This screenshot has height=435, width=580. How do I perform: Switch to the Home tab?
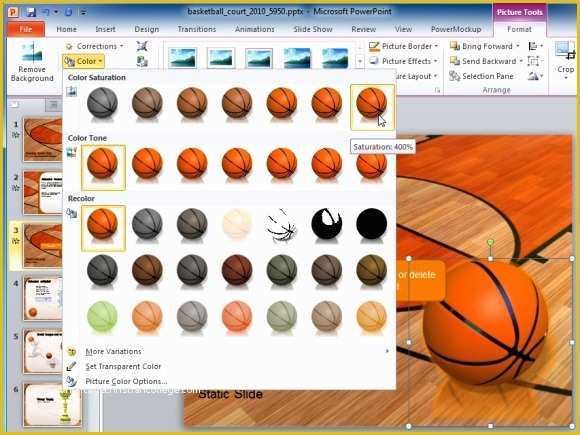[67, 29]
